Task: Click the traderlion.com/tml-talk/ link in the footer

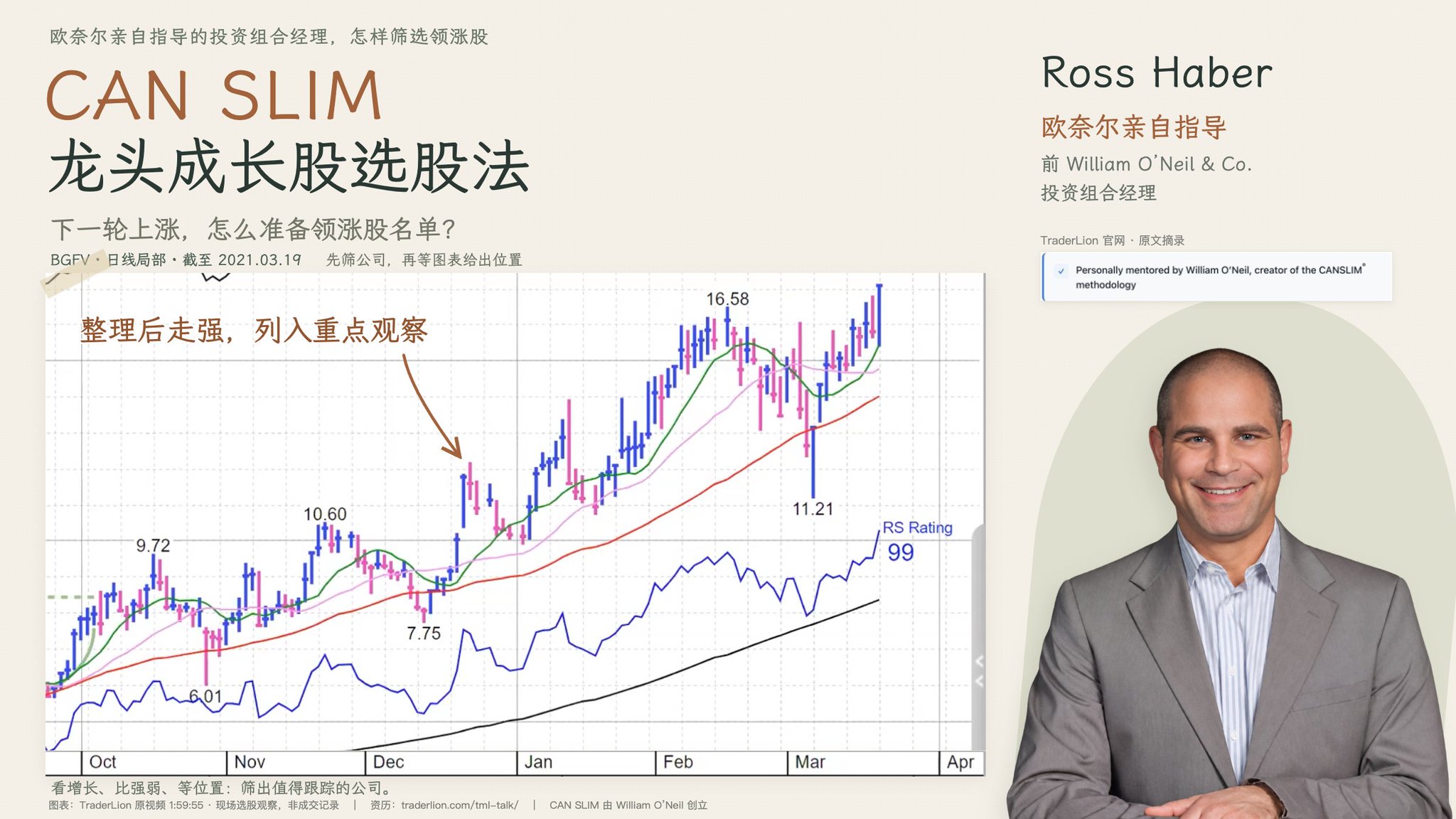Action: coord(459,805)
